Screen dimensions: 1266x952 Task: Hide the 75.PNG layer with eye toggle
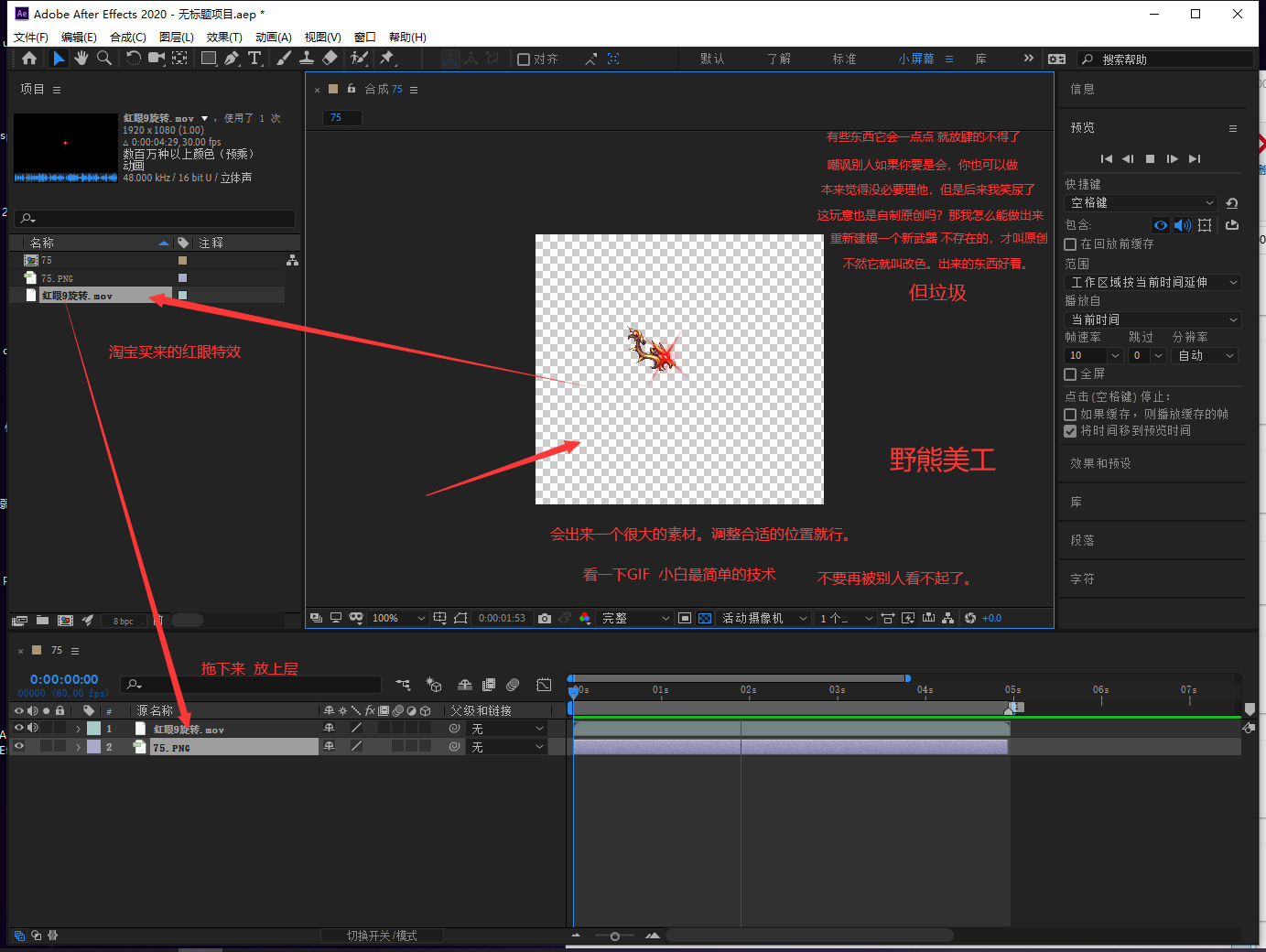[x=18, y=747]
